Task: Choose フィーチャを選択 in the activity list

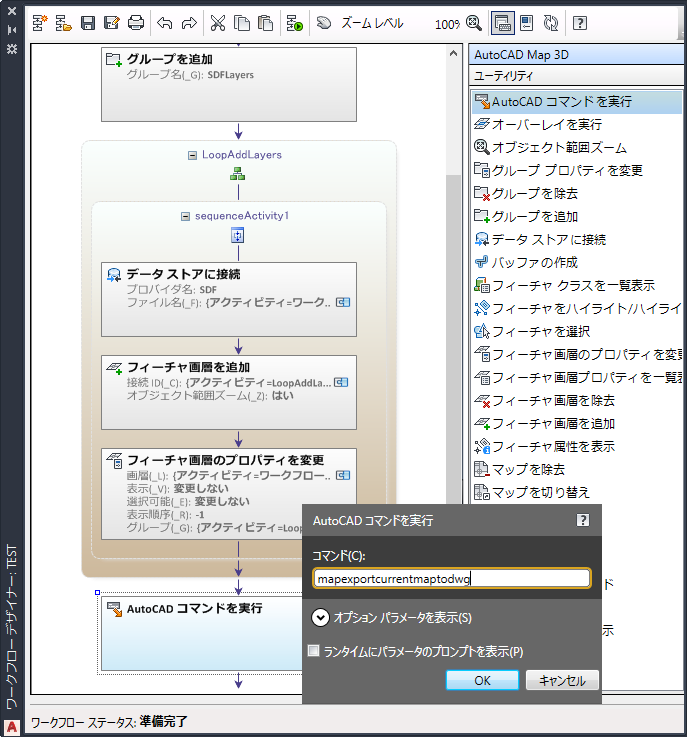Action: (577, 332)
